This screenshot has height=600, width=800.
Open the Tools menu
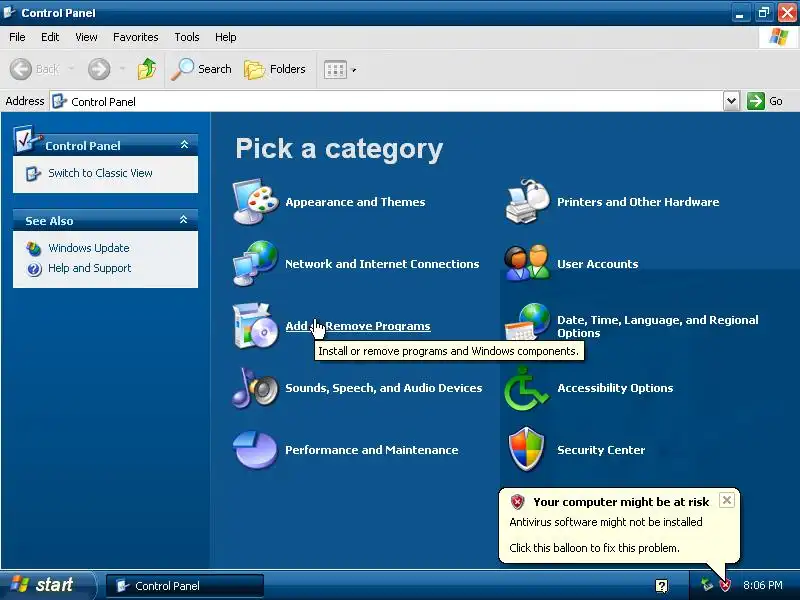(x=187, y=37)
